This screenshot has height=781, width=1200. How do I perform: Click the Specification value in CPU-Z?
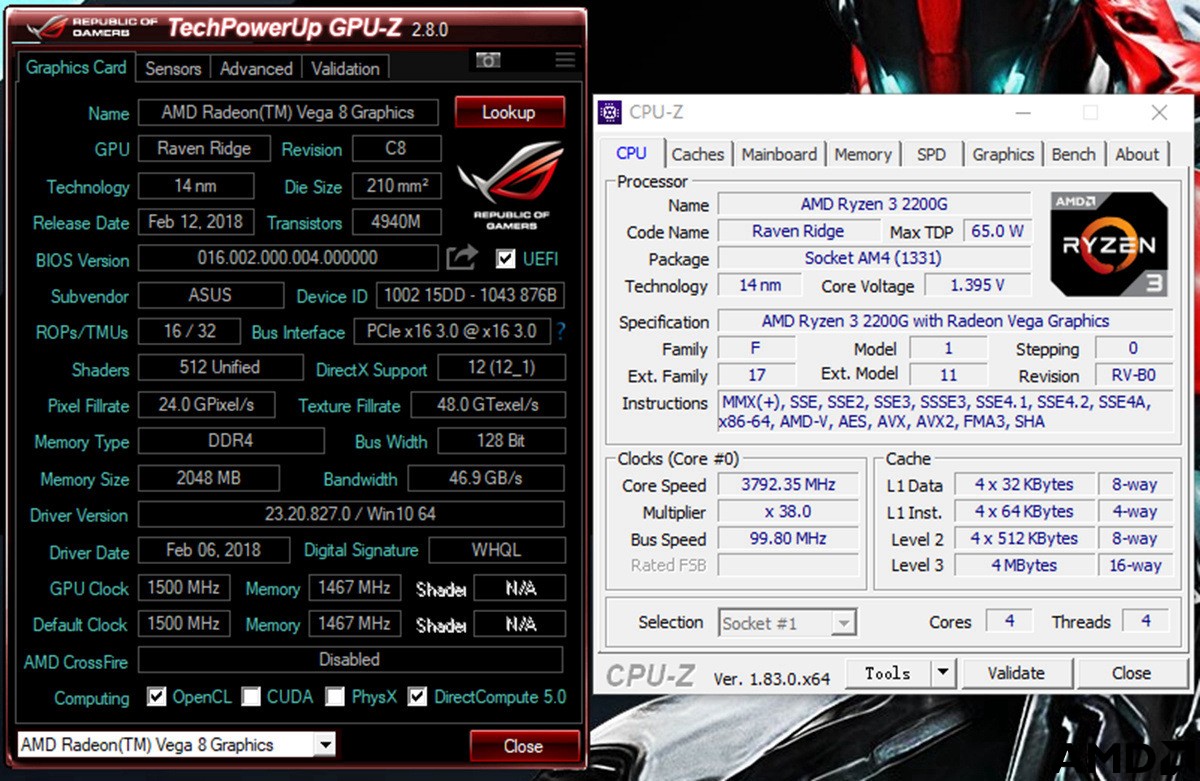(945, 322)
